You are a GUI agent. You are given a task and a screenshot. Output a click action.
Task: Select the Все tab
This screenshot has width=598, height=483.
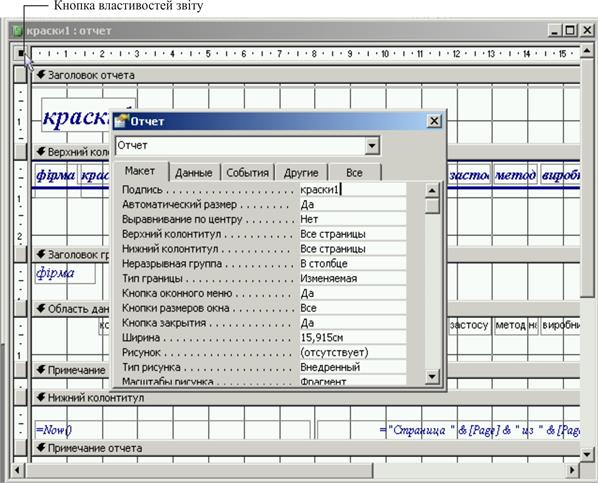pyautogui.click(x=354, y=173)
